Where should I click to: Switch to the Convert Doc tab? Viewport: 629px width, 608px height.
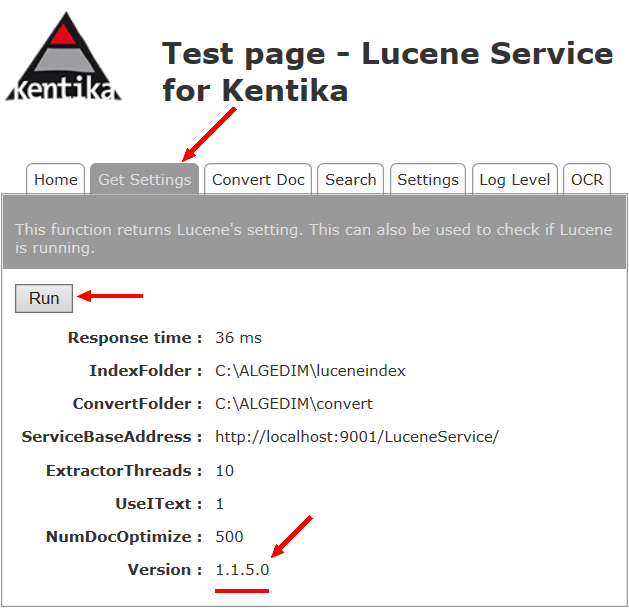[258, 179]
